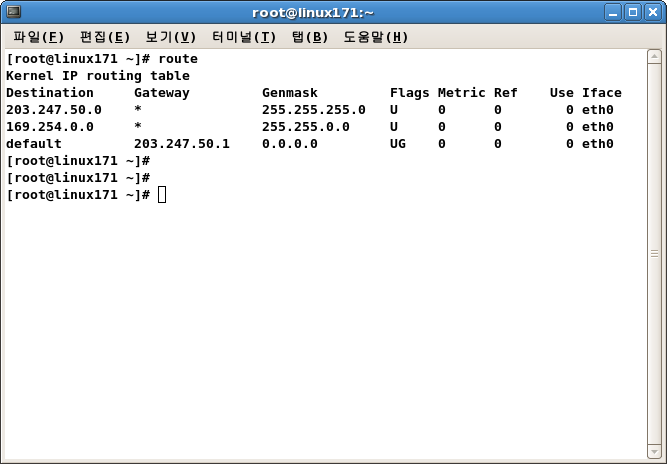Click the Ref column header

tap(506, 93)
